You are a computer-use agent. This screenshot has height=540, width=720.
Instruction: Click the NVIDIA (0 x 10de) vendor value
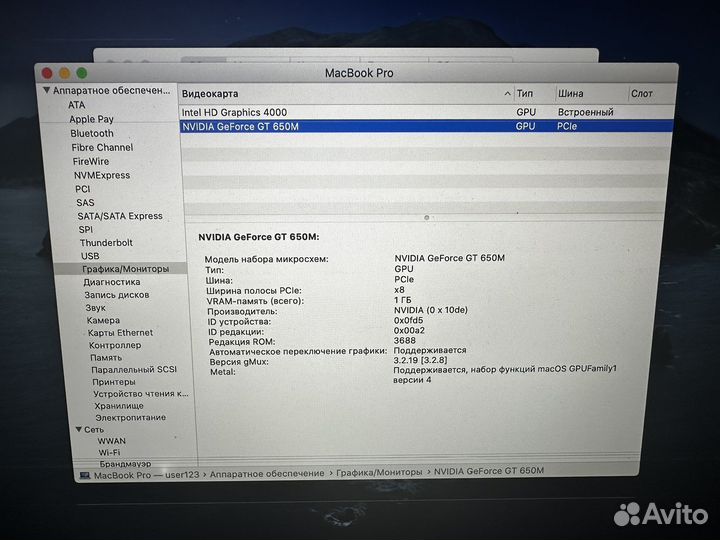(x=431, y=310)
